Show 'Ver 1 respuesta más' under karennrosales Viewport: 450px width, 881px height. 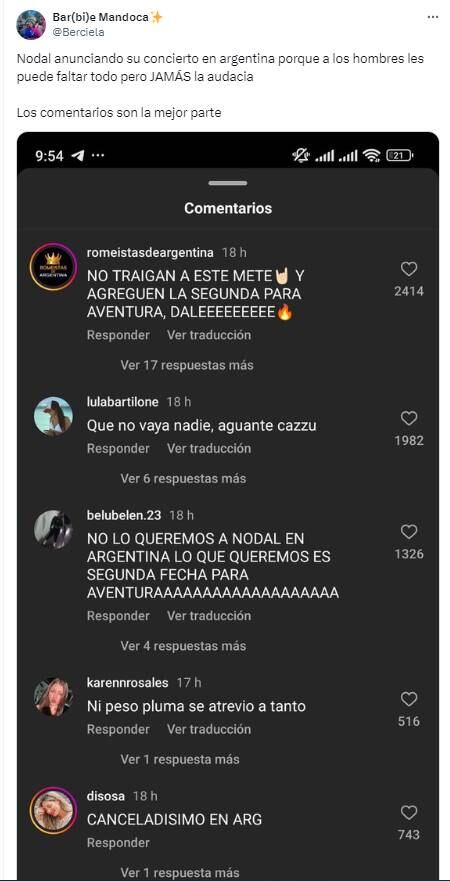(180, 760)
